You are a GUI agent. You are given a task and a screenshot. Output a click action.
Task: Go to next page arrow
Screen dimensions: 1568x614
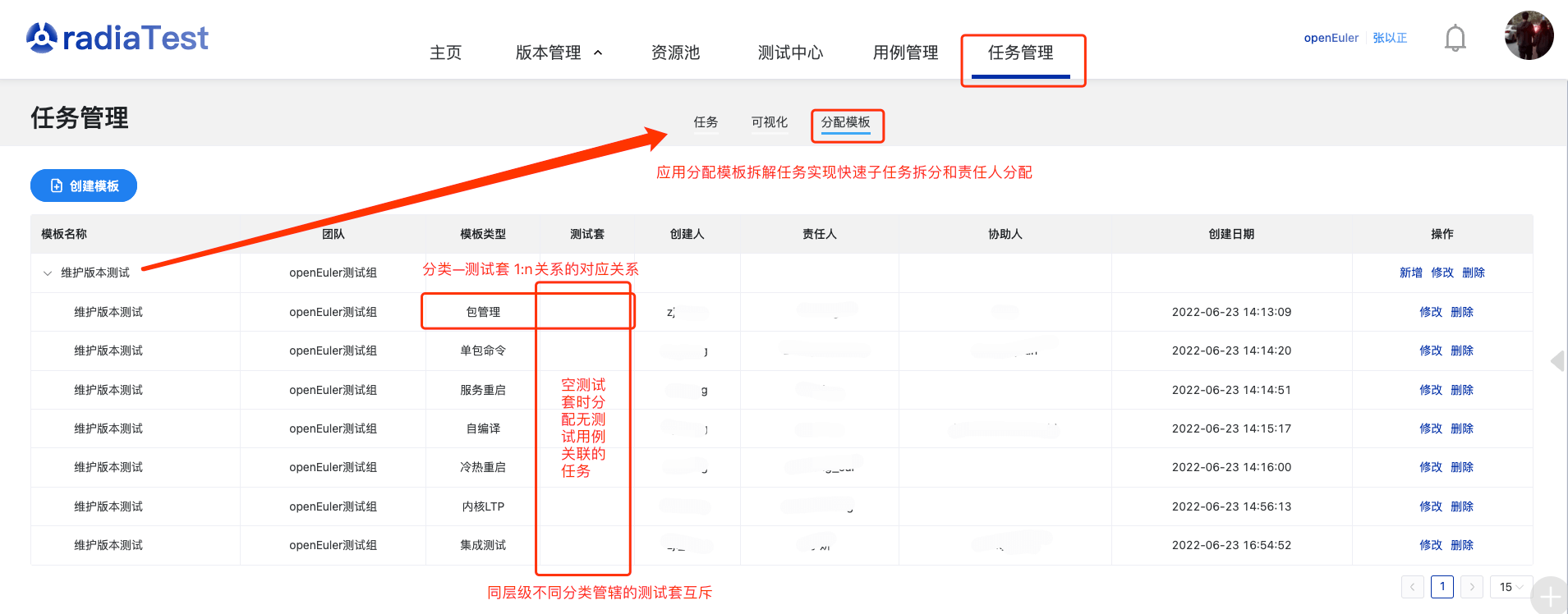click(1471, 587)
